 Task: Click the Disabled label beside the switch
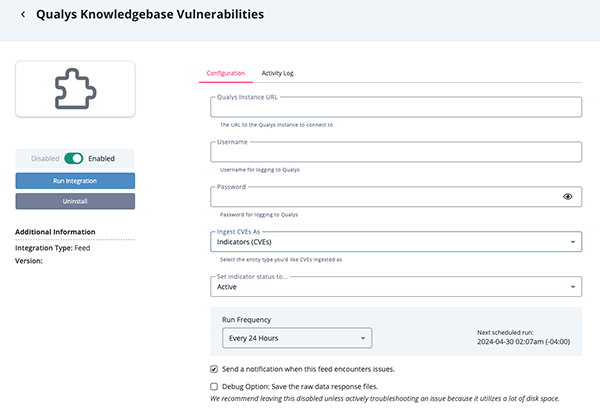click(45, 158)
